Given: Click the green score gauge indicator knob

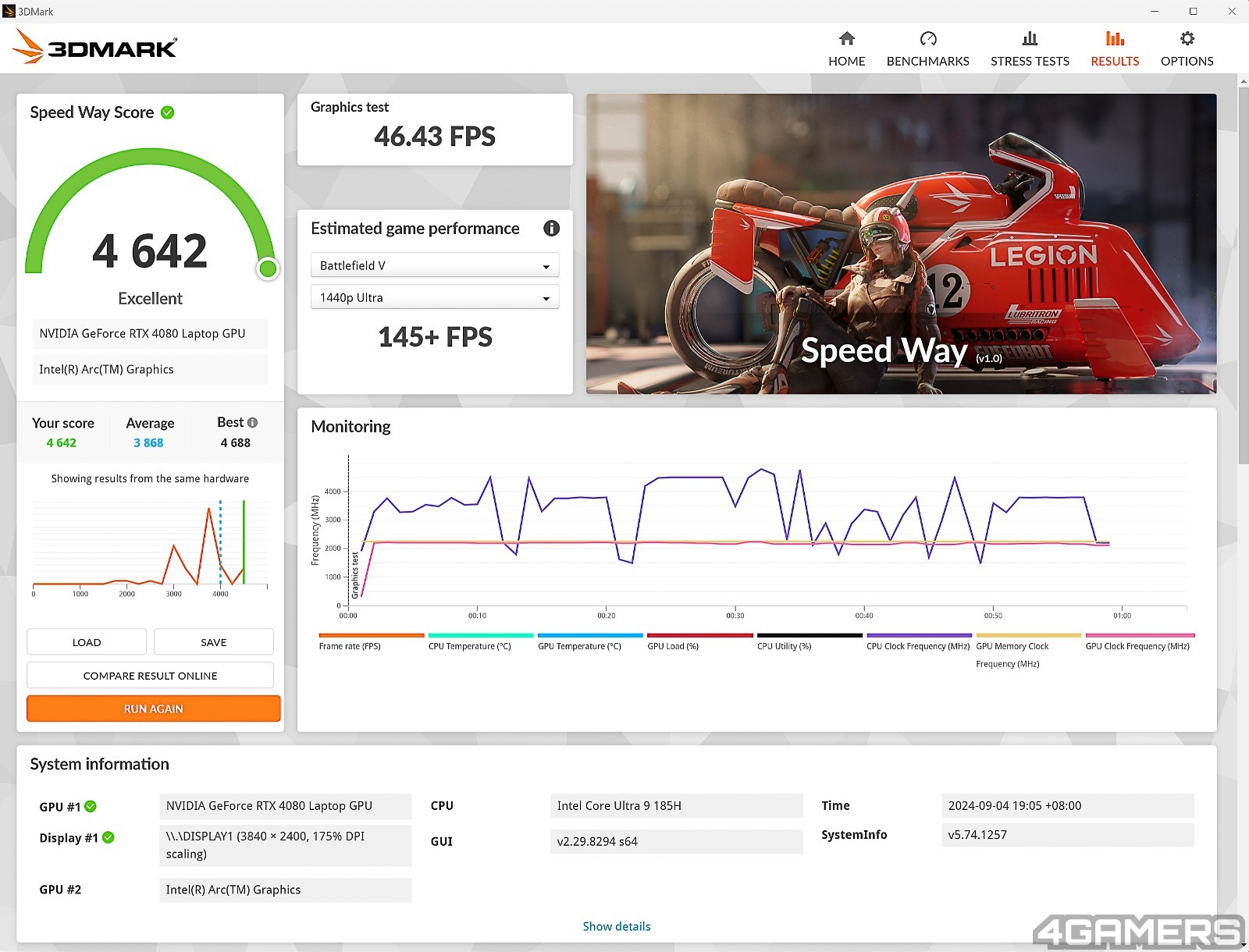Looking at the screenshot, I should [268, 268].
